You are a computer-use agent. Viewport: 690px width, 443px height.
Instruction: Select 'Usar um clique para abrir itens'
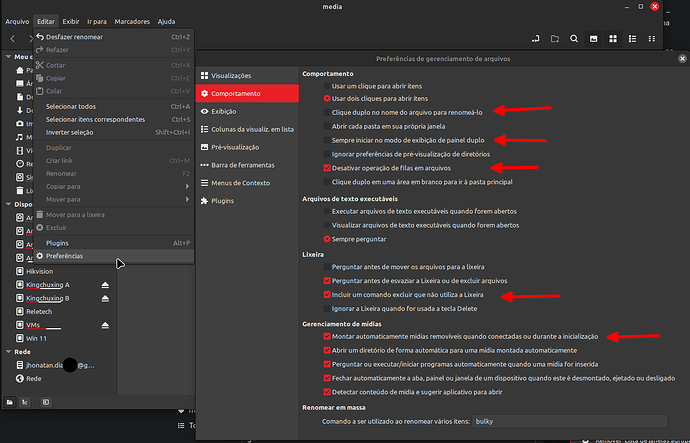pyautogui.click(x=327, y=86)
